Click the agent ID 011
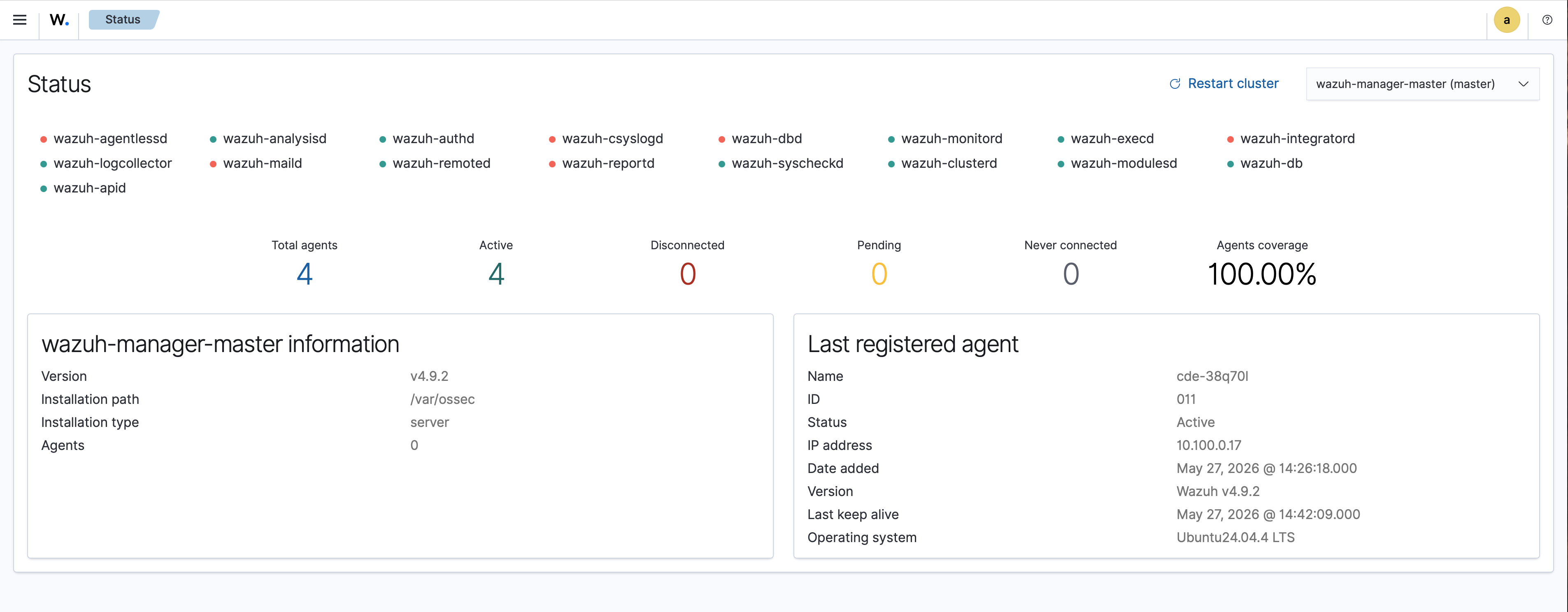The image size is (1568, 612). point(1186,399)
